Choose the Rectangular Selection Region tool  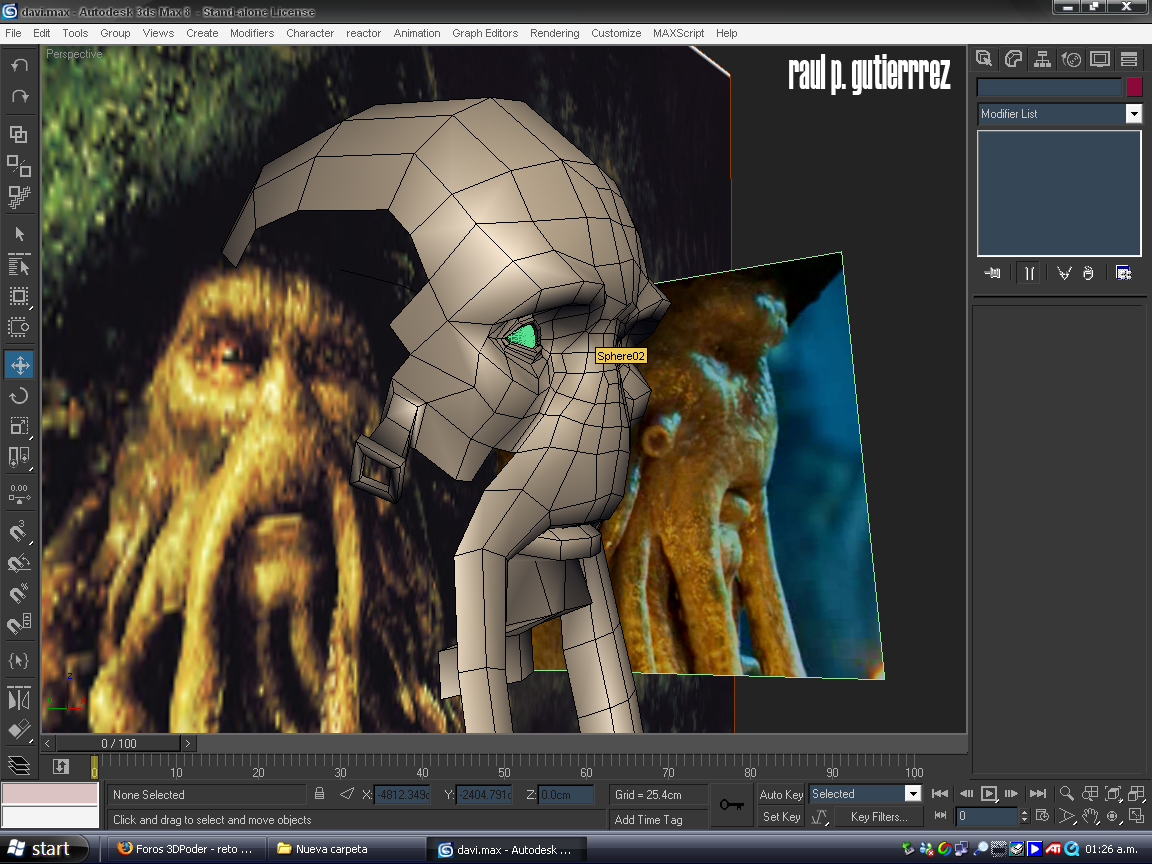(x=18, y=297)
